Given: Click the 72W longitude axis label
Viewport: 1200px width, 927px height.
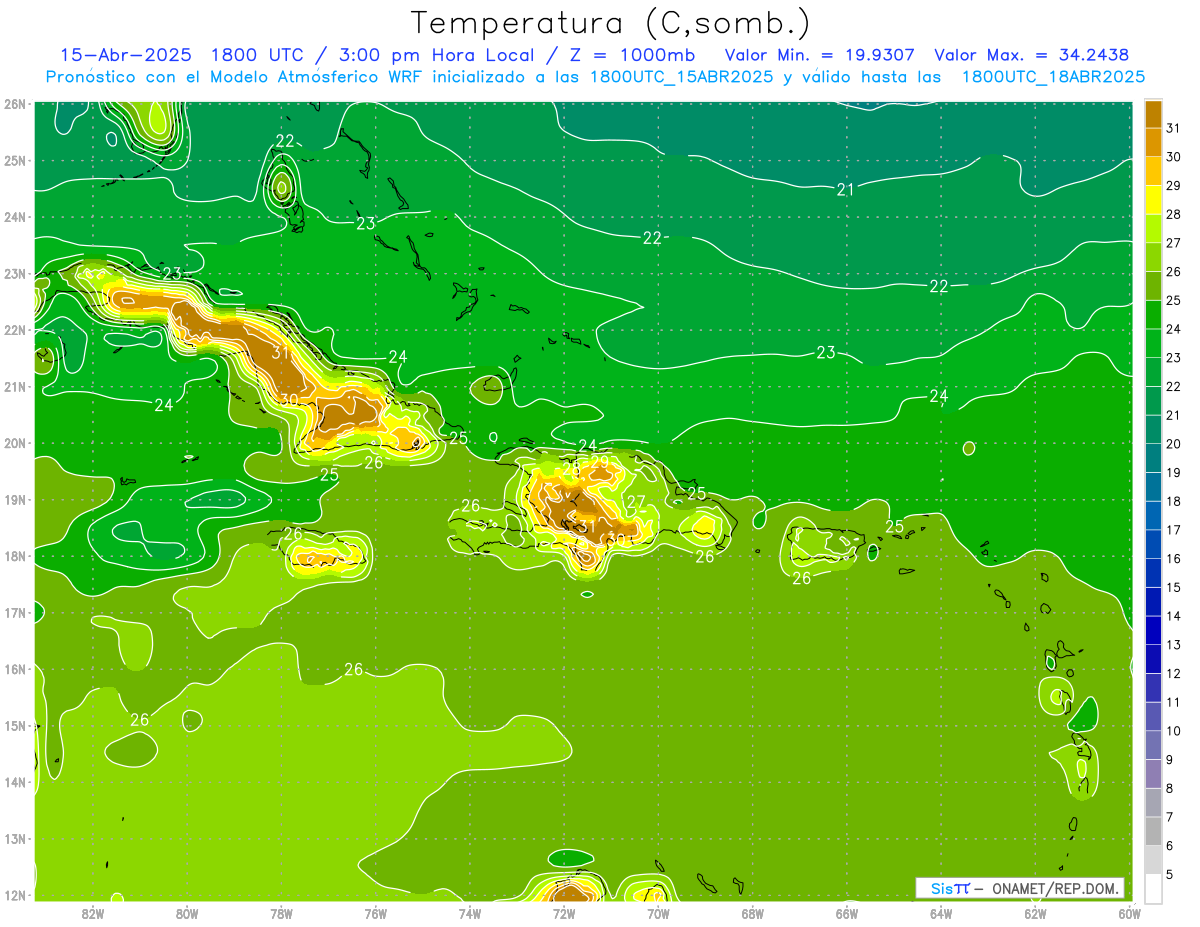Looking at the screenshot, I should (x=564, y=912).
